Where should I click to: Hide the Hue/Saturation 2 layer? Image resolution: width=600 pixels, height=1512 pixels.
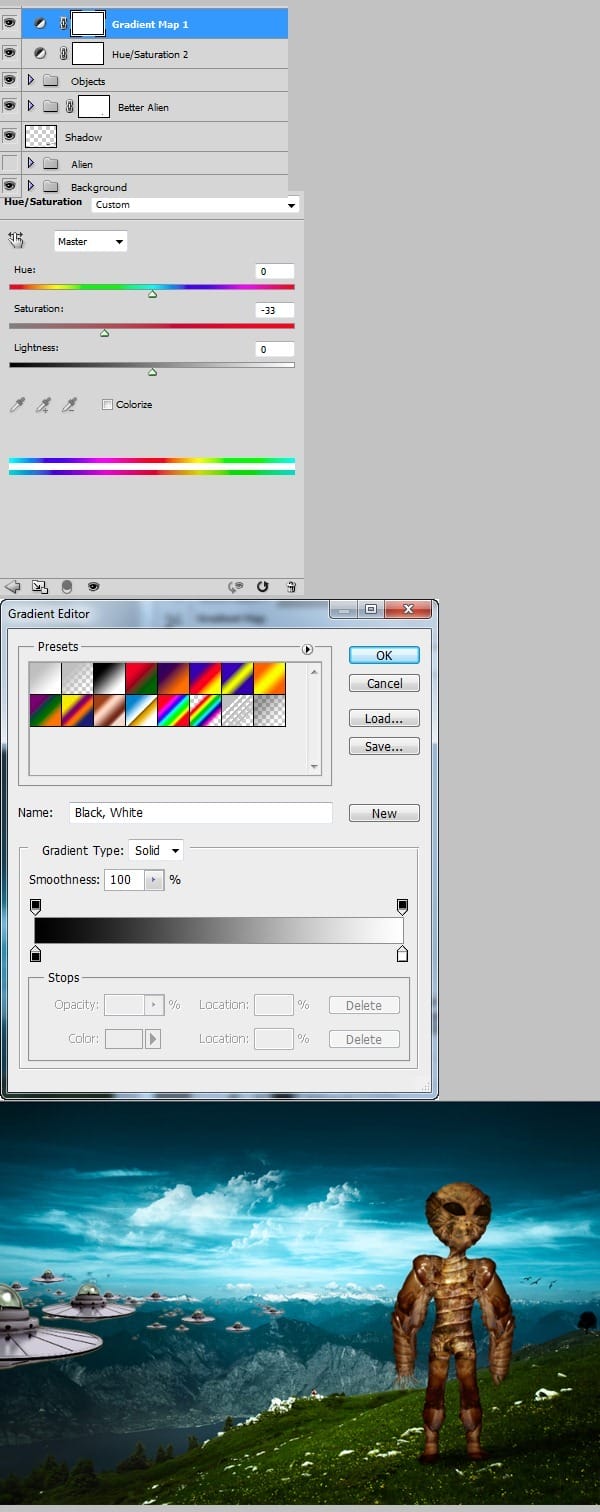coord(10,53)
